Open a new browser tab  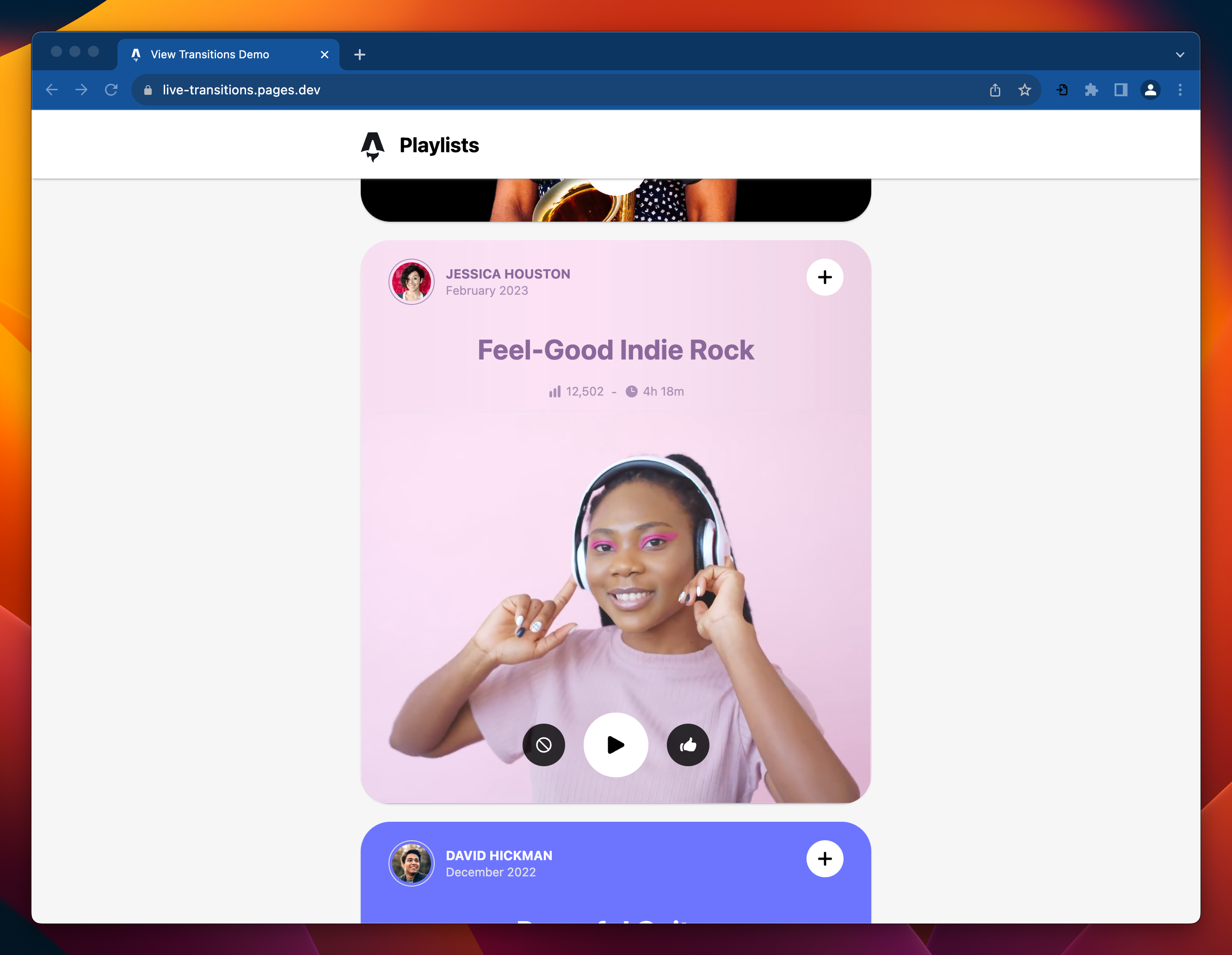click(x=359, y=55)
